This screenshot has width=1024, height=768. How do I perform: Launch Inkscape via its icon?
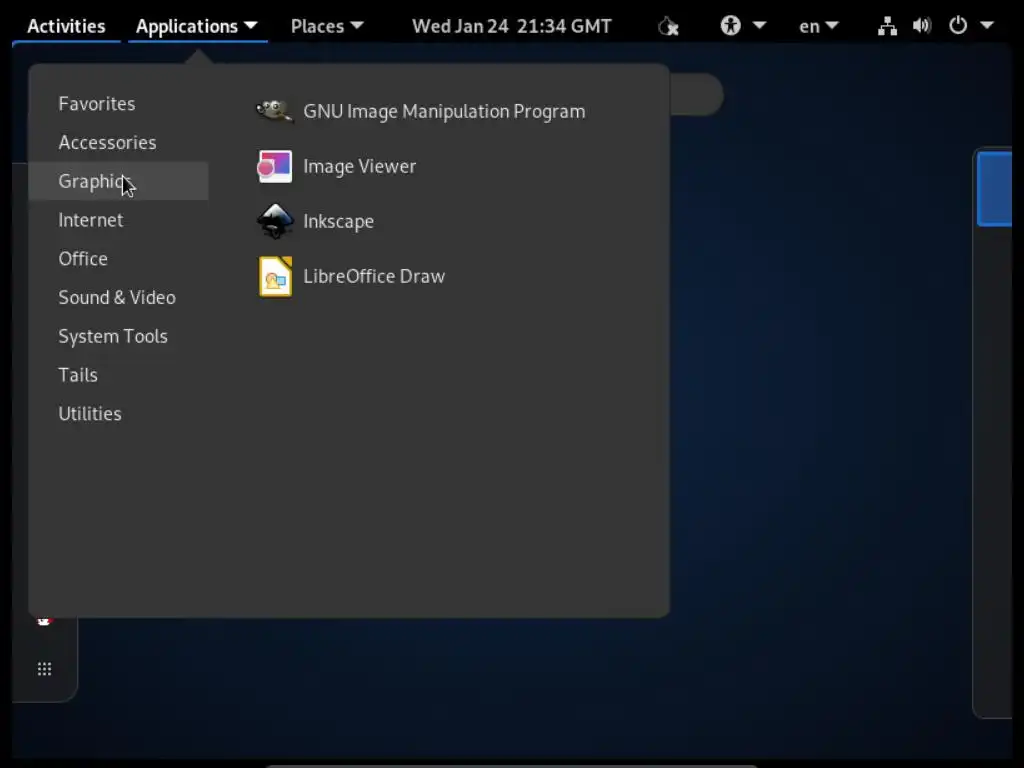[x=274, y=221]
